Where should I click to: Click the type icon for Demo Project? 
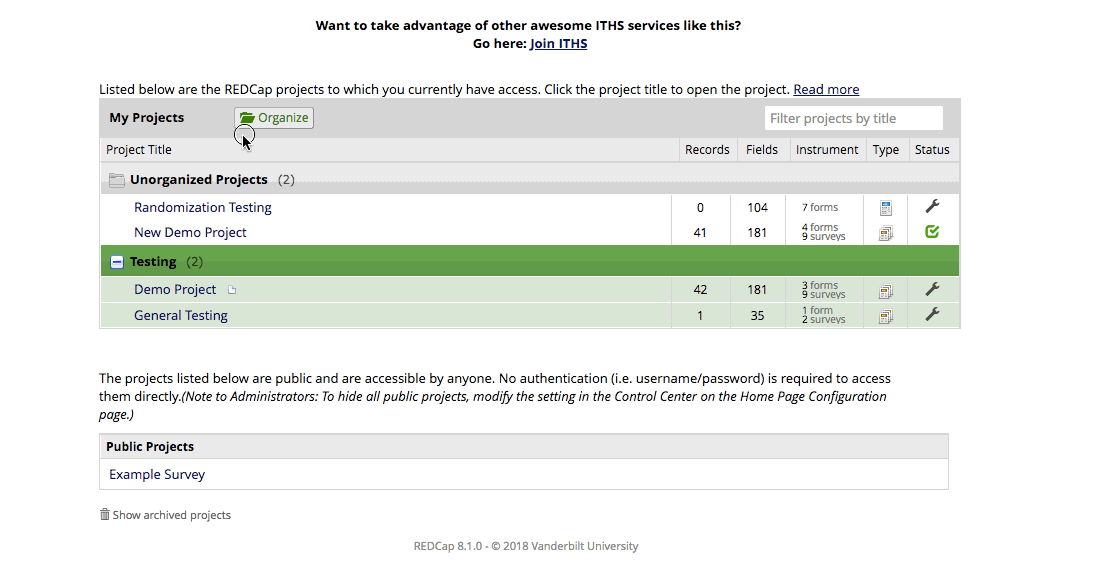(x=886, y=291)
